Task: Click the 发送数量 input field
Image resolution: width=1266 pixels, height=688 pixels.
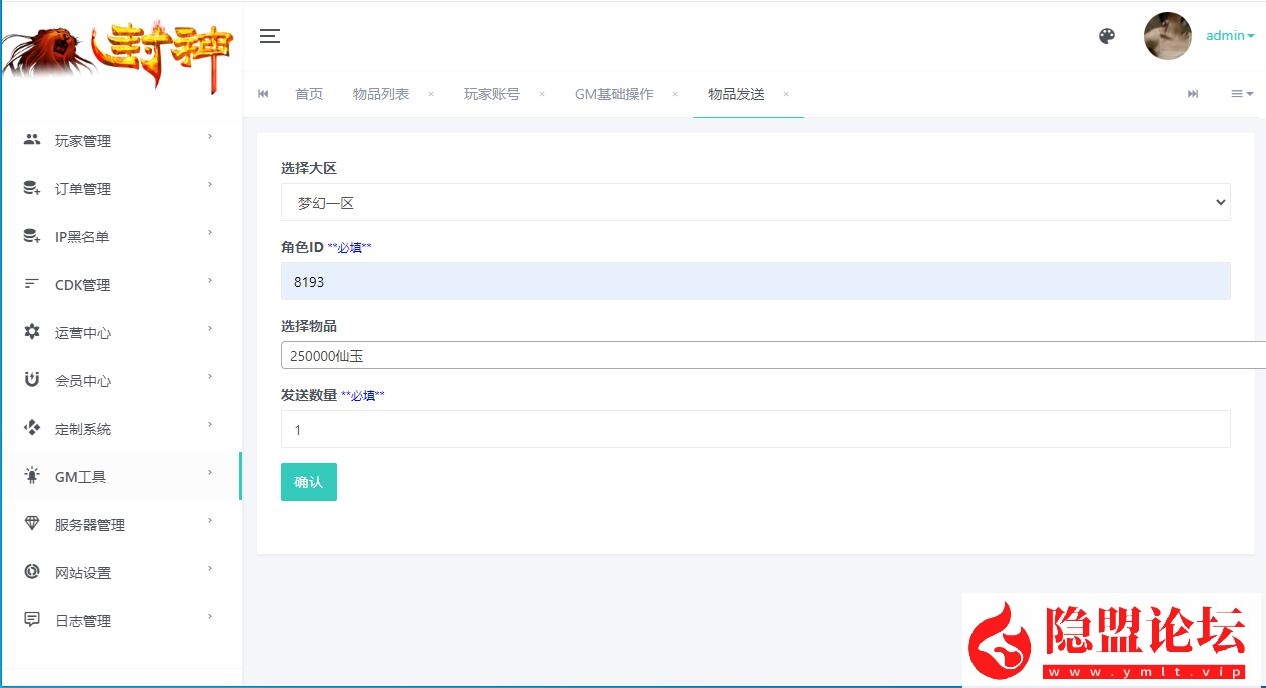Action: coord(755,430)
